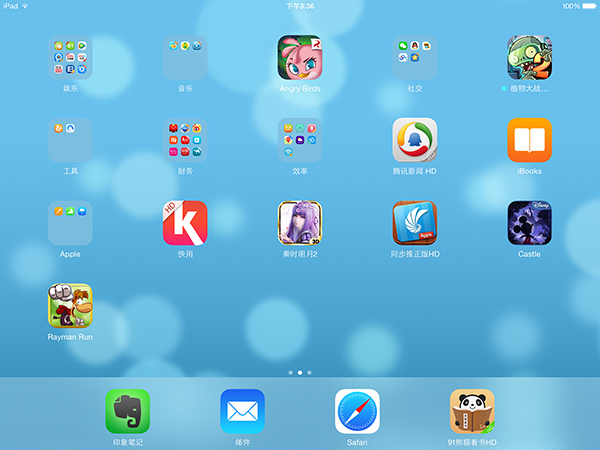Launch Plants vs Zombies 2 app
This screenshot has height=450, width=600.
(530, 57)
